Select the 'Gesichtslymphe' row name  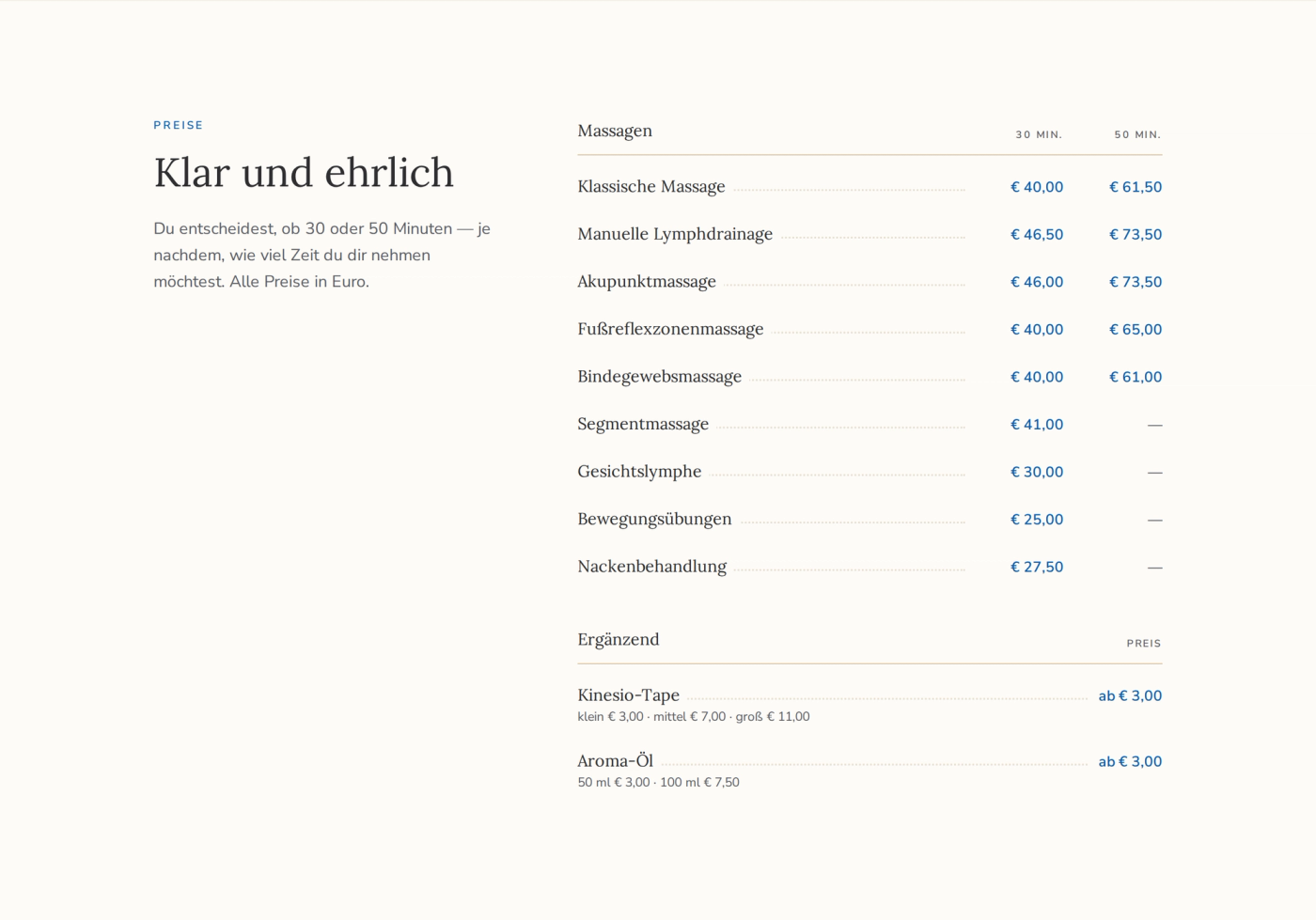[x=639, y=472]
